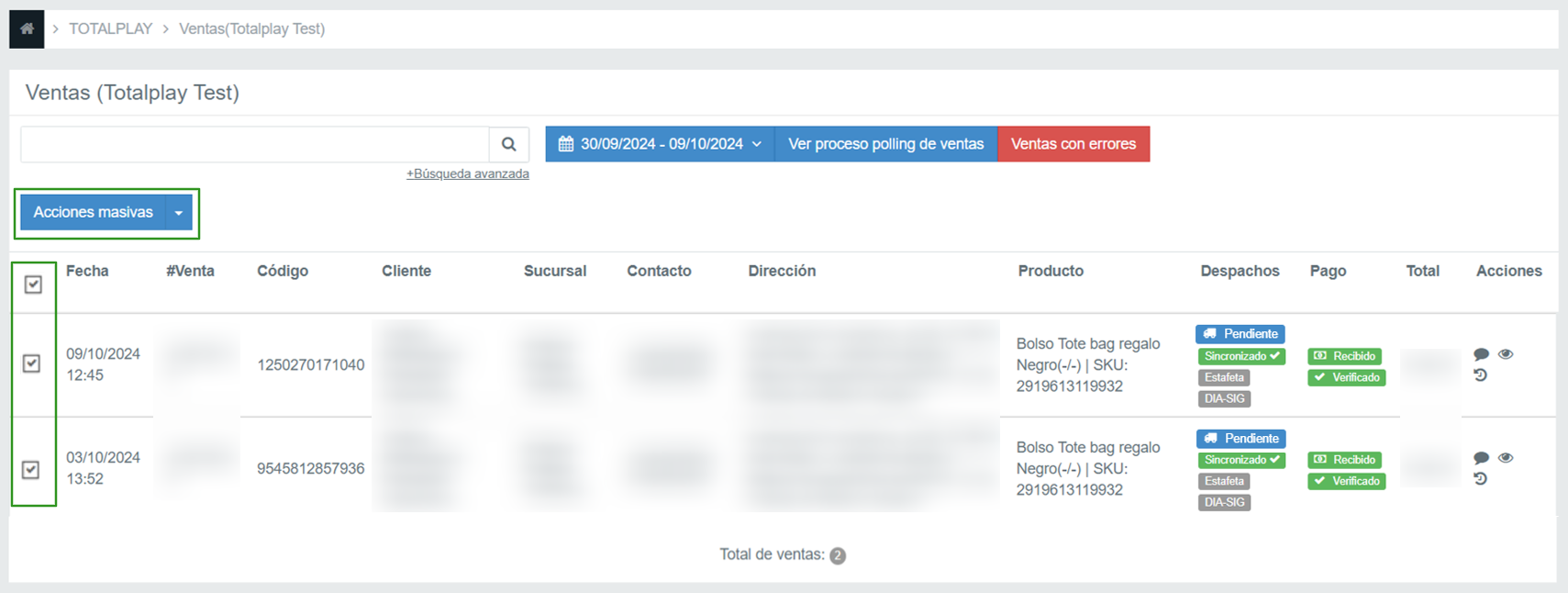Click Ventas(Totalplay Test) breadcrumb
The width and height of the screenshot is (1568, 593).
point(251,28)
